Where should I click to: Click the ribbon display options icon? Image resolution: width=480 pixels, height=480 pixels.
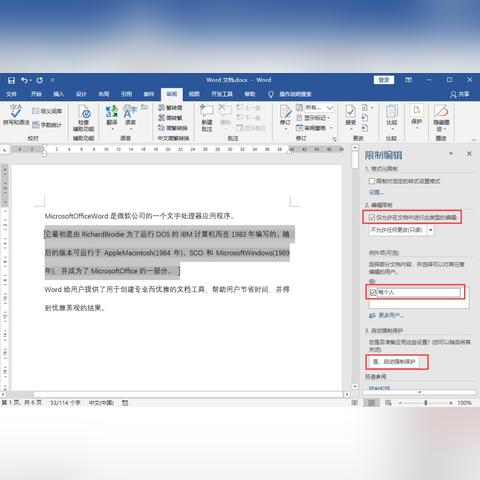[x=408, y=80]
